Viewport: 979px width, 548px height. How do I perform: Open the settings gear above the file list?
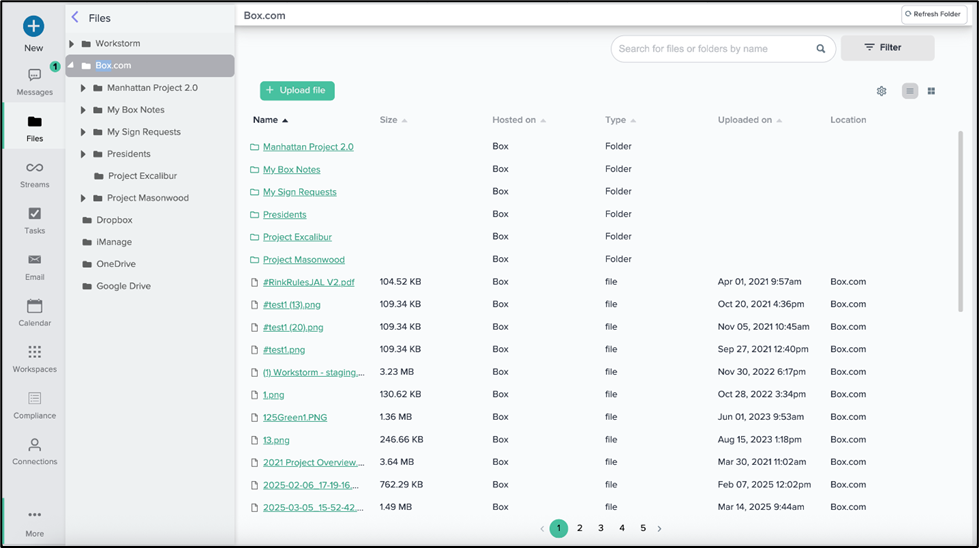tap(881, 91)
